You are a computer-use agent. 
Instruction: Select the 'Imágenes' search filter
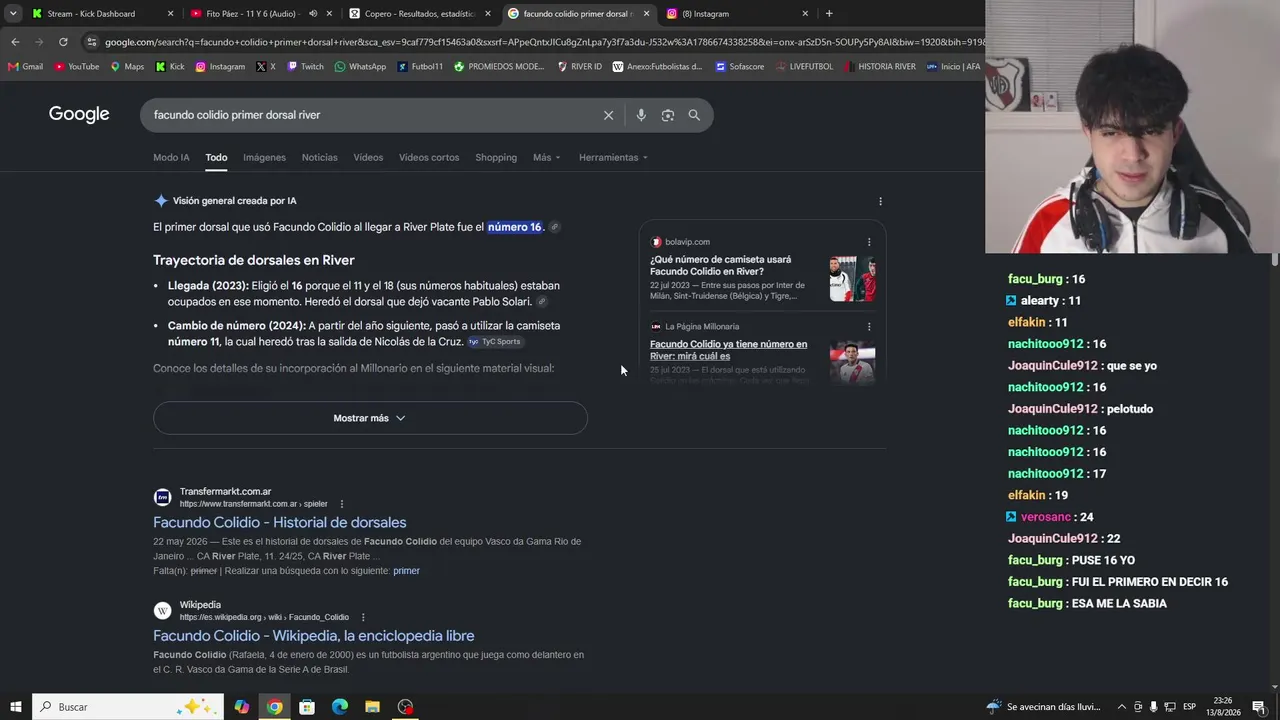(x=264, y=157)
